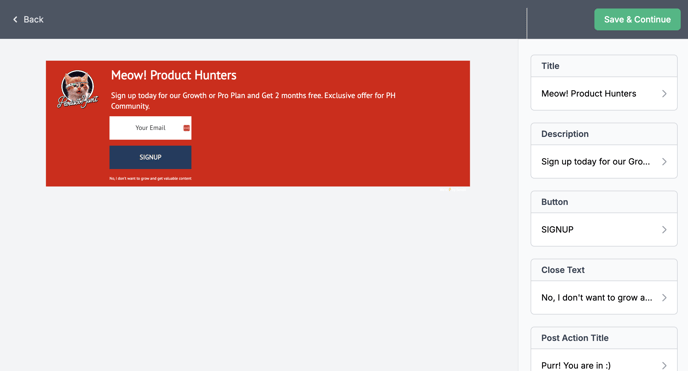Select the banner description text about Growth plan
Screen dimensions: 688x371
pos(253,100)
